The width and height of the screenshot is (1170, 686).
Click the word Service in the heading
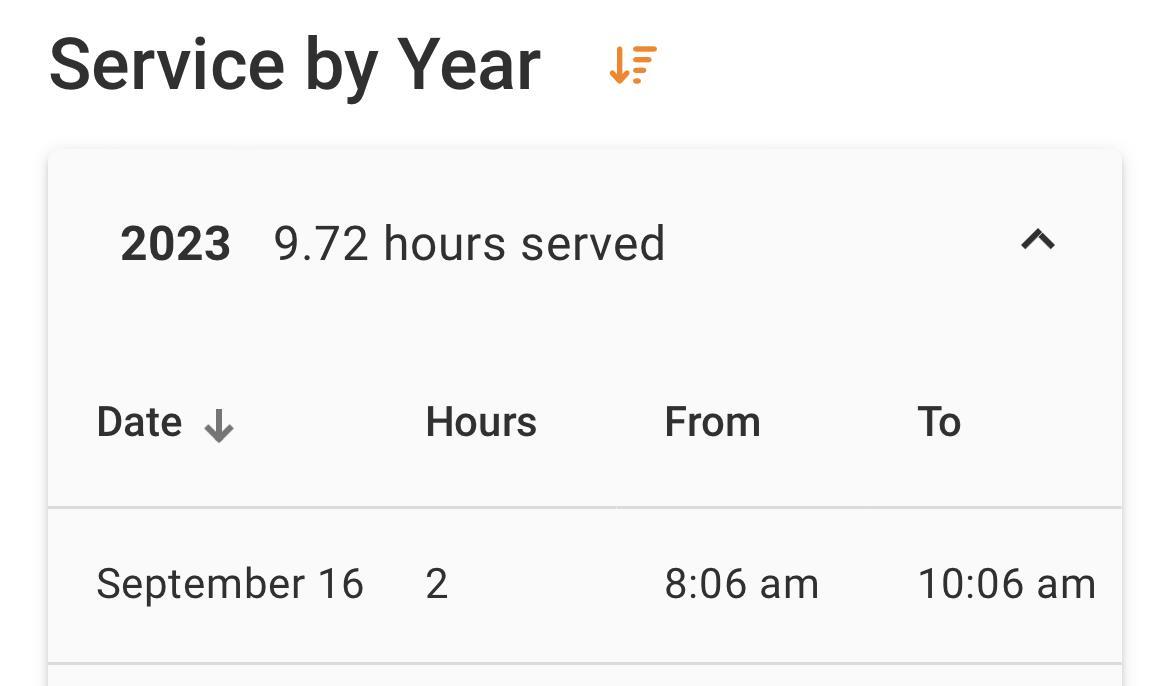(x=167, y=65)
